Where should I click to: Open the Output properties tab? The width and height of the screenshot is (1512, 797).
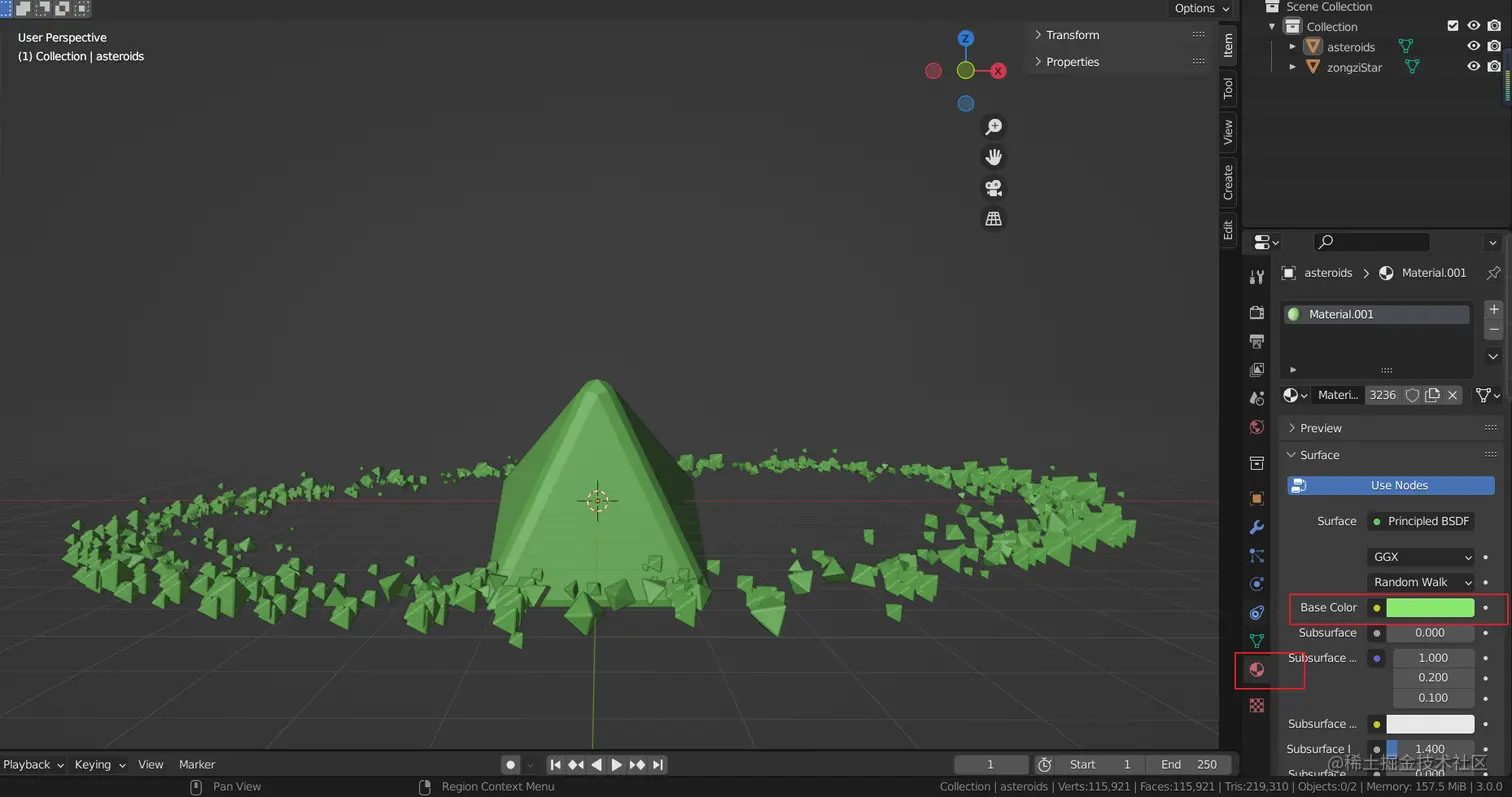click(x=1257, y=341)
